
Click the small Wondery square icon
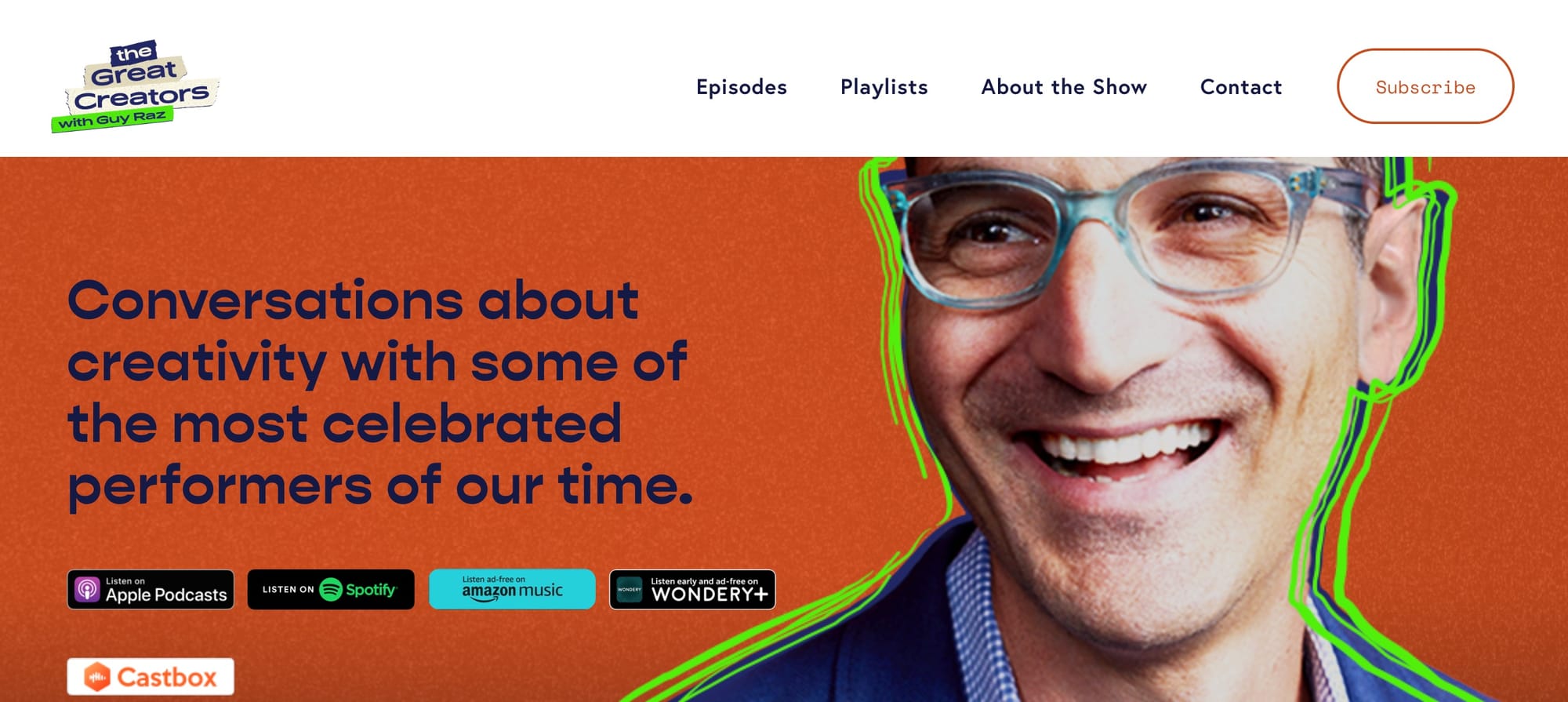pyautogui.click(x=630, y=590)
